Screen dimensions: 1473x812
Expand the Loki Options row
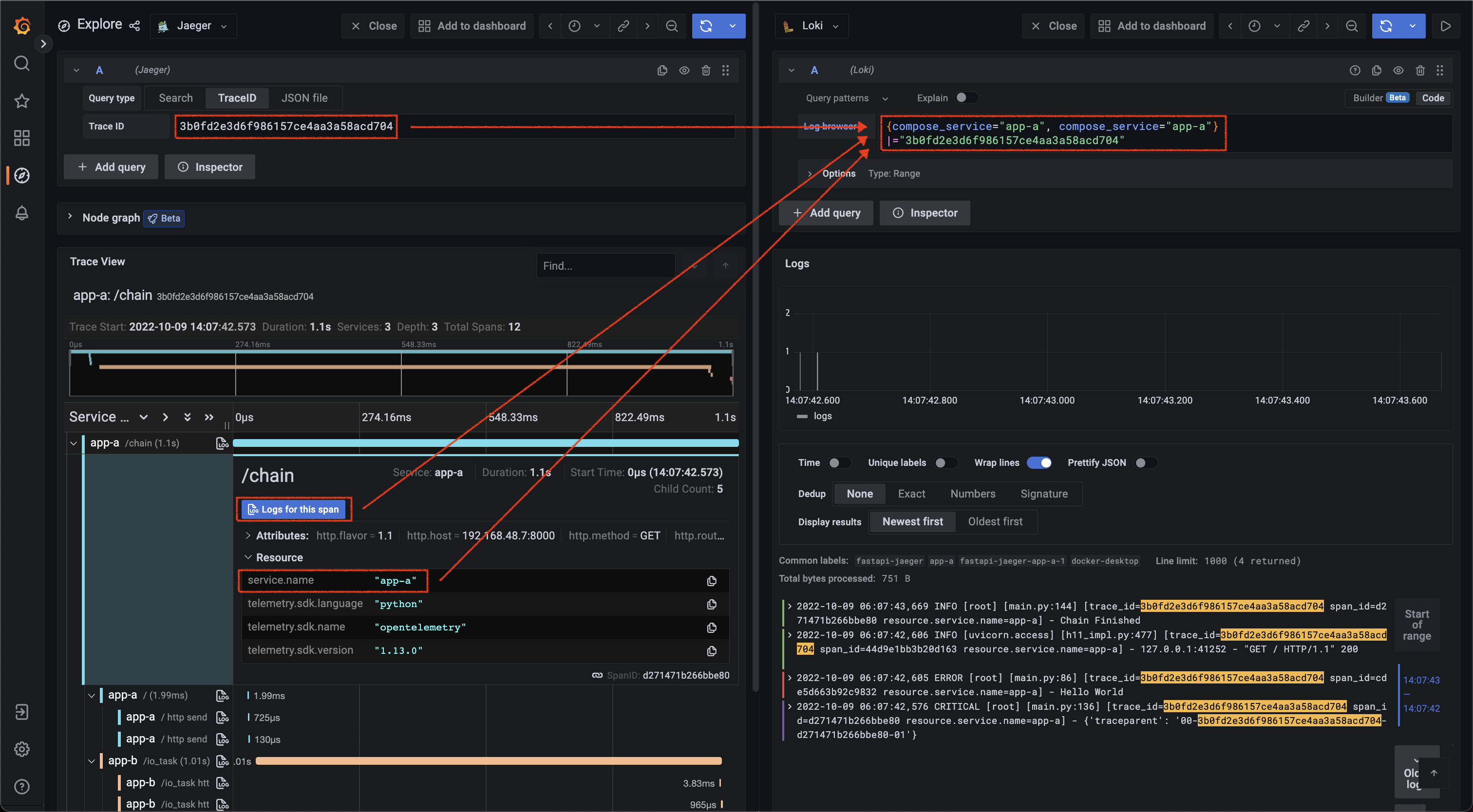pyautogui.click(x=810, y=173)
